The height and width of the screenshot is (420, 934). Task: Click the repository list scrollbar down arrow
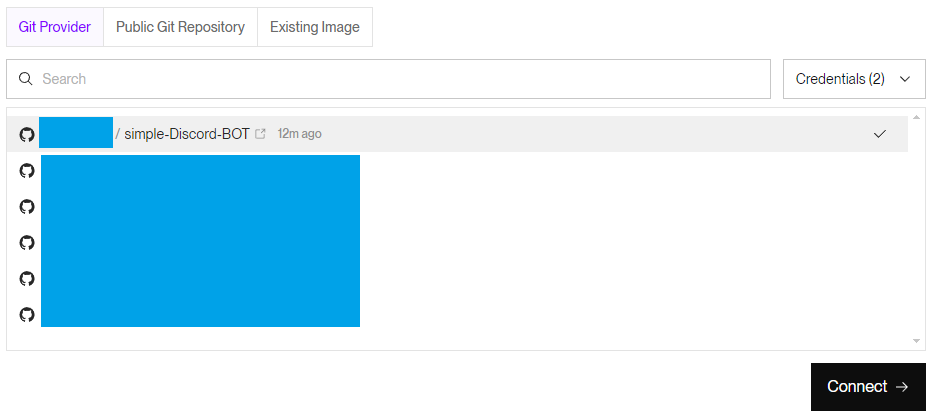[917, 341]
